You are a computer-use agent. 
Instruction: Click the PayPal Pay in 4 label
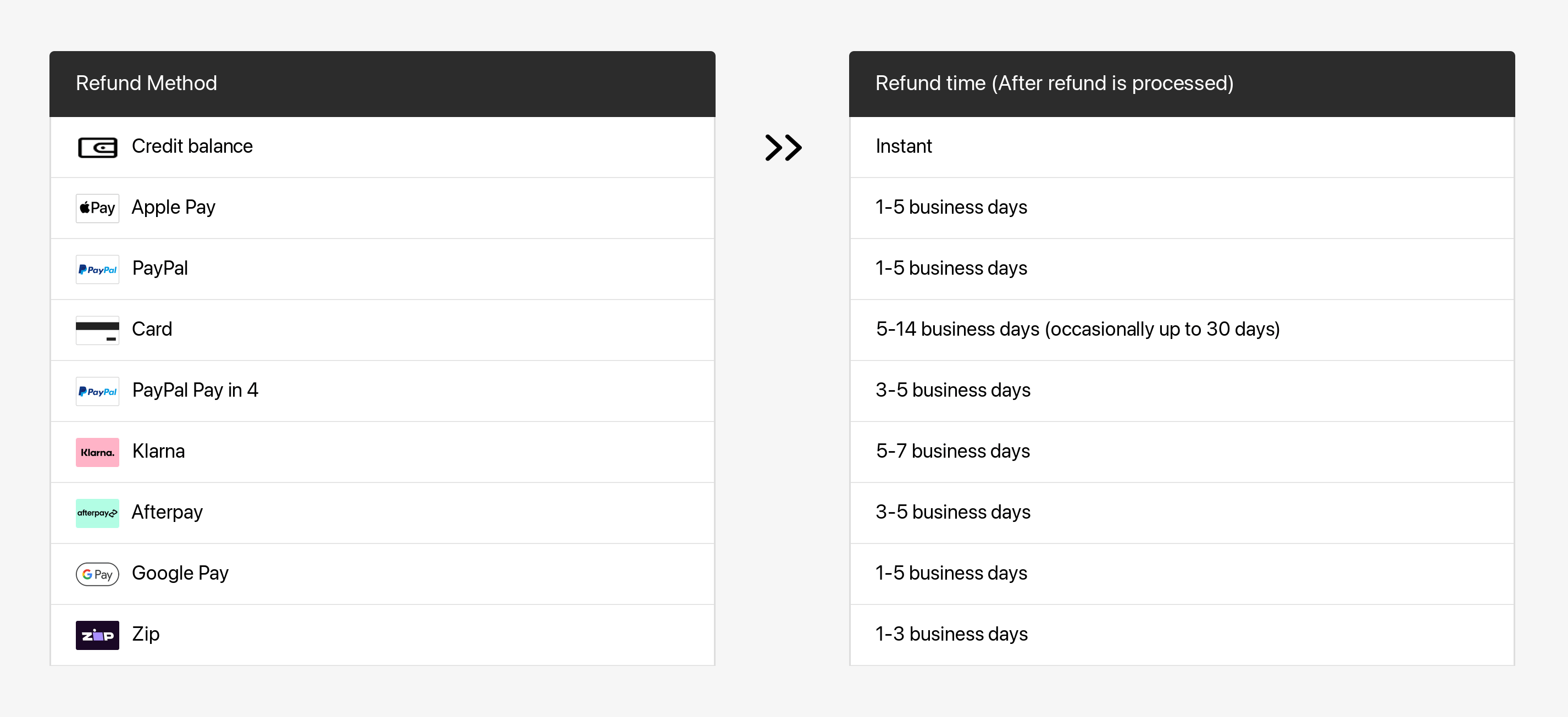tap(195, 390)
